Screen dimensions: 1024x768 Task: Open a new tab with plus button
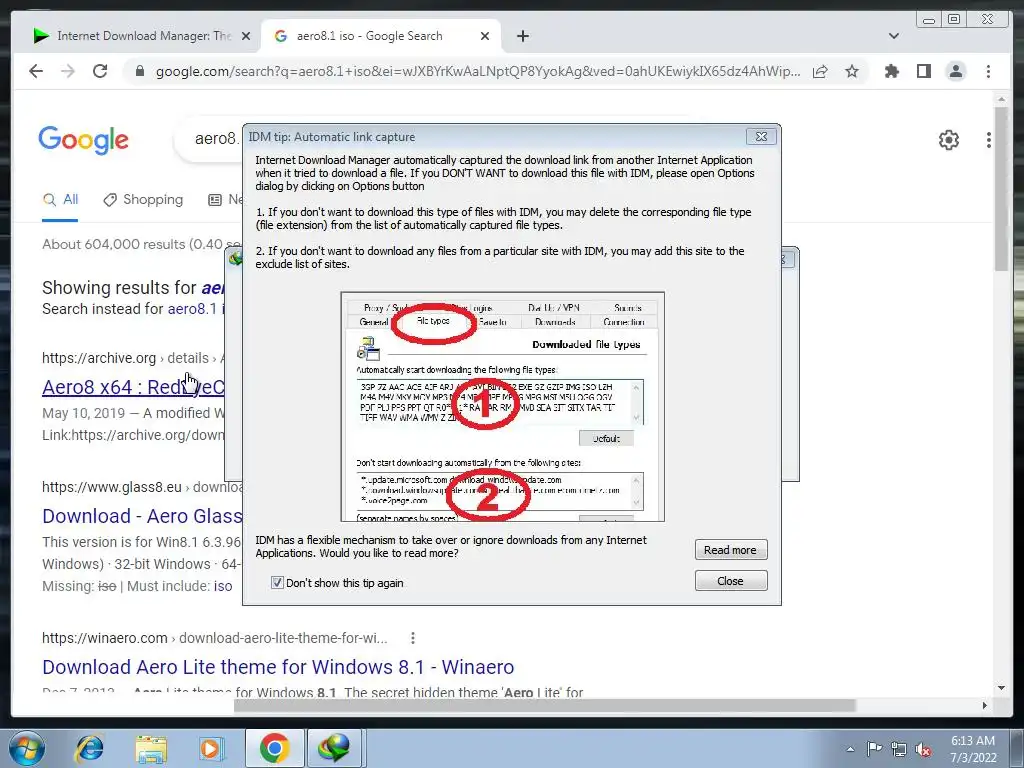click(522, 36)
